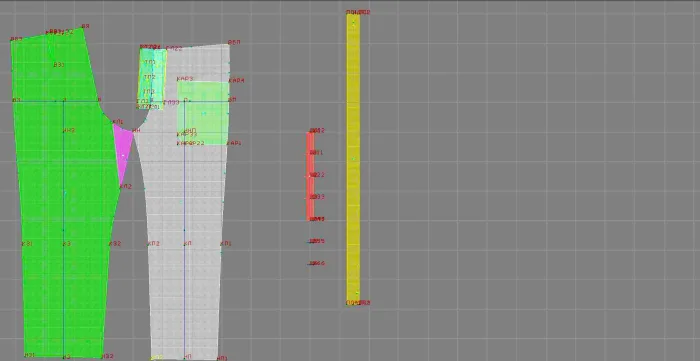Click the light green pocket rectangle

pyautogui.click(x=203, y=113)
